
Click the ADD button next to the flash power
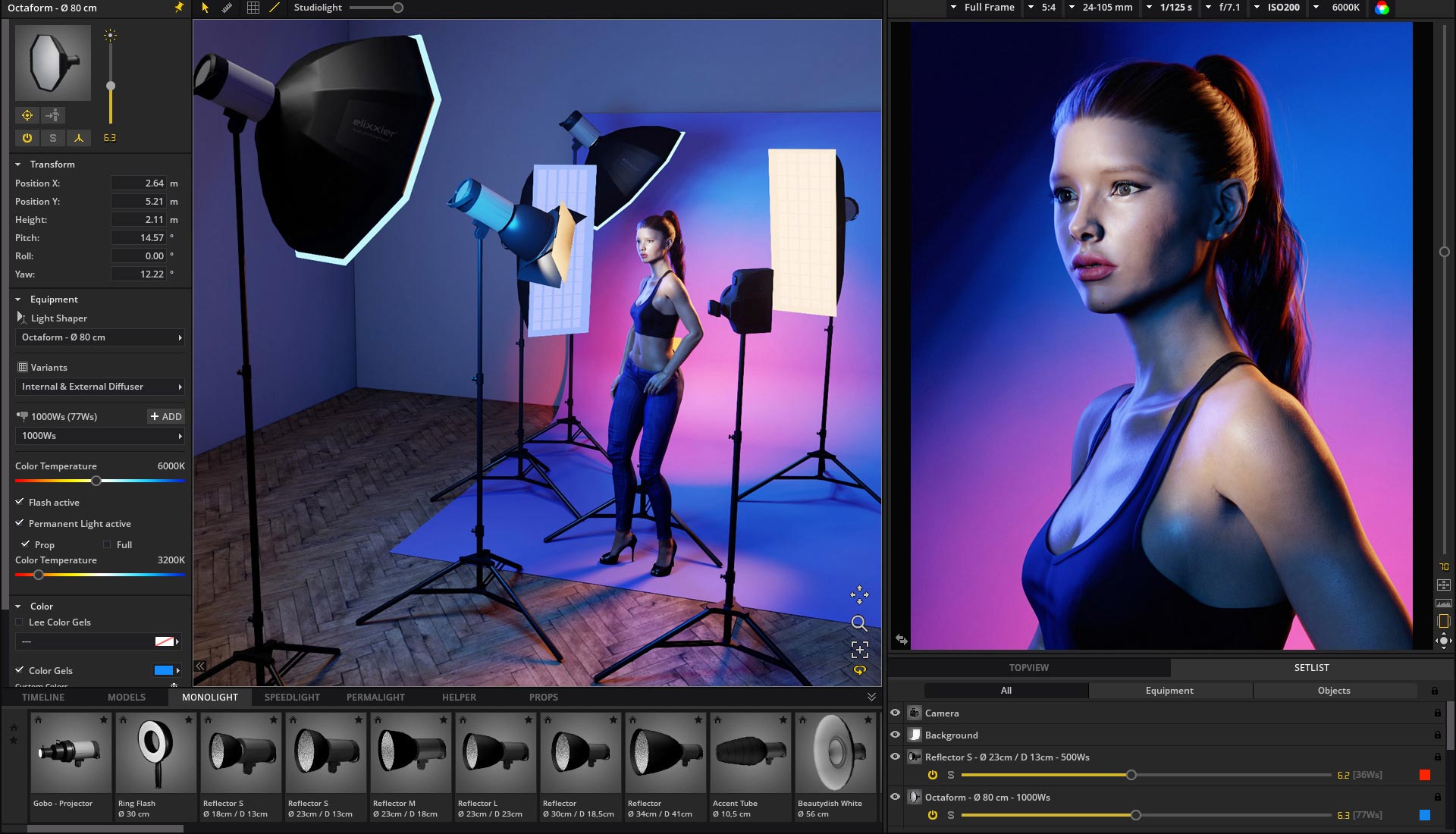pos(165,416)
